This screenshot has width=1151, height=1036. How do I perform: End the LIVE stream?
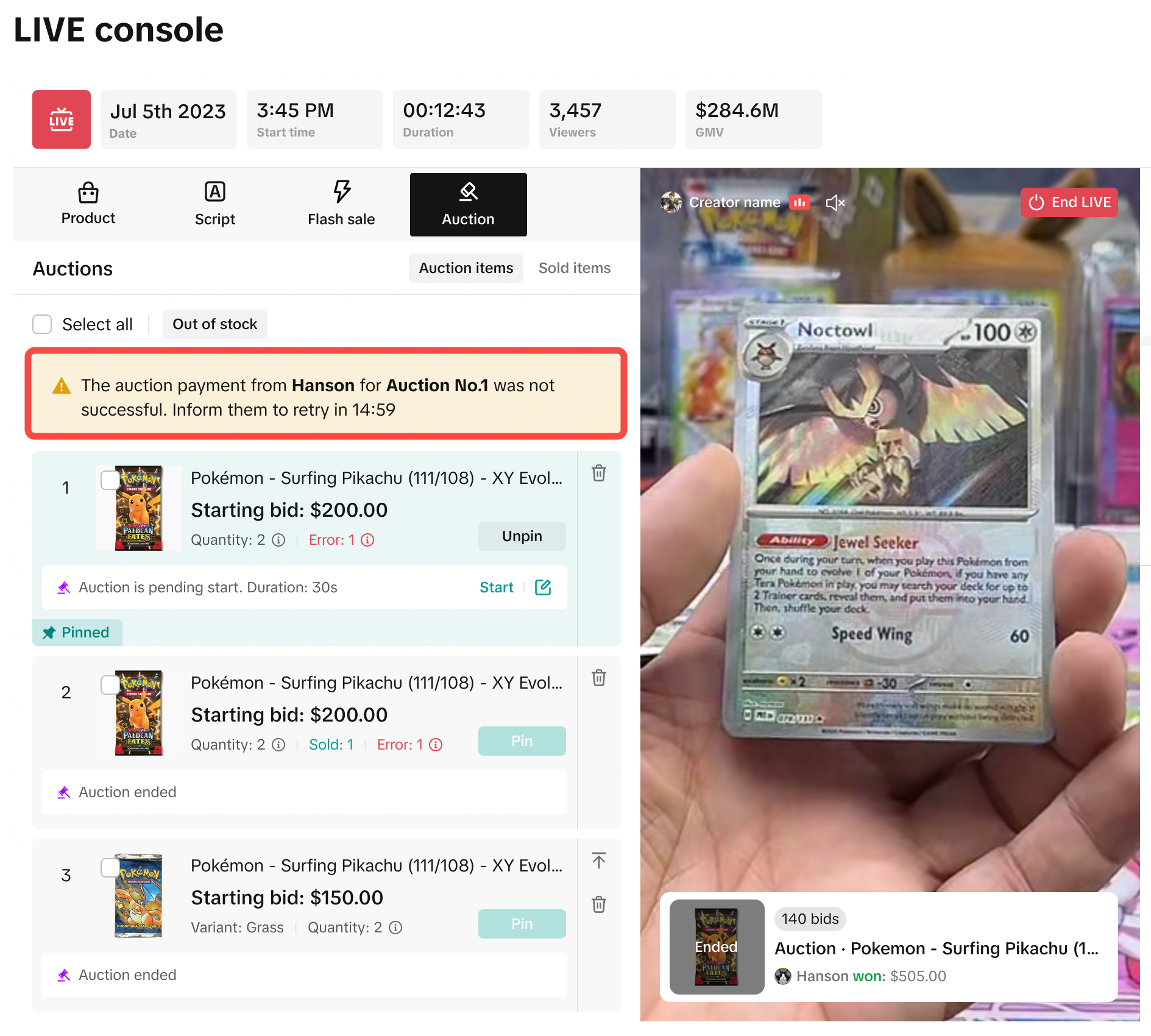point(1069,202)
